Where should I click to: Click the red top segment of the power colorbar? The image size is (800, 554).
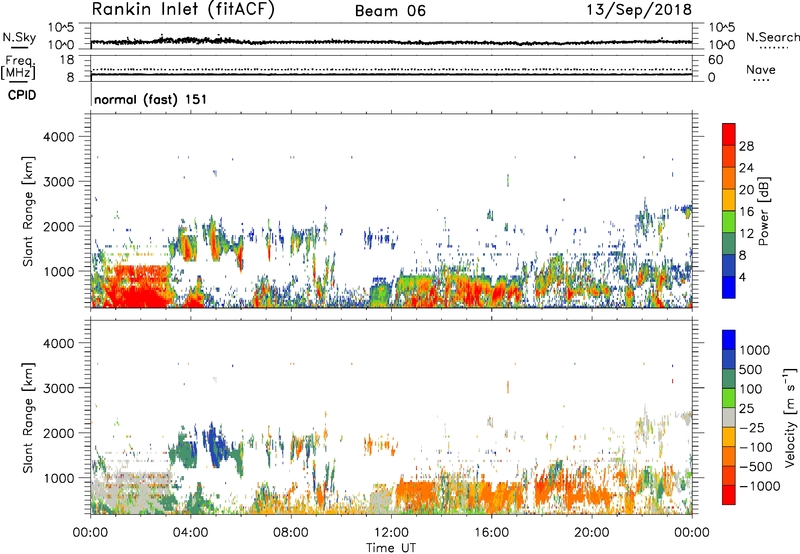[729, 134]
